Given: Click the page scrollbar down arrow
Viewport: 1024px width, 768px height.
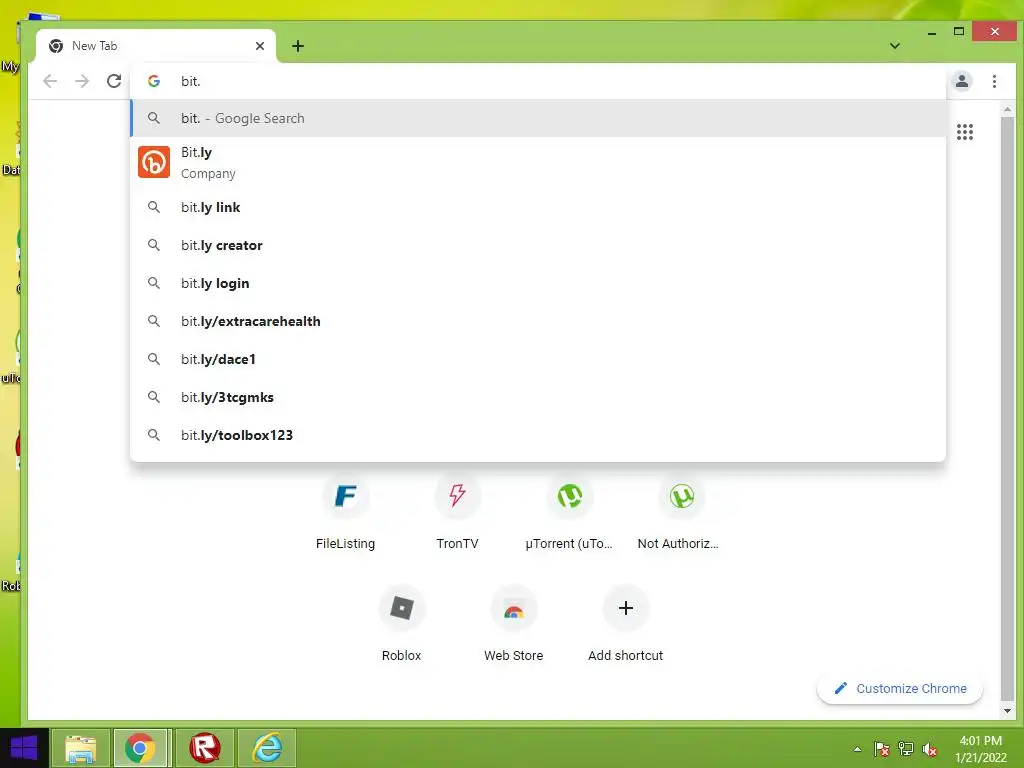Looking at the screenshot, I should pos(1007,711).
